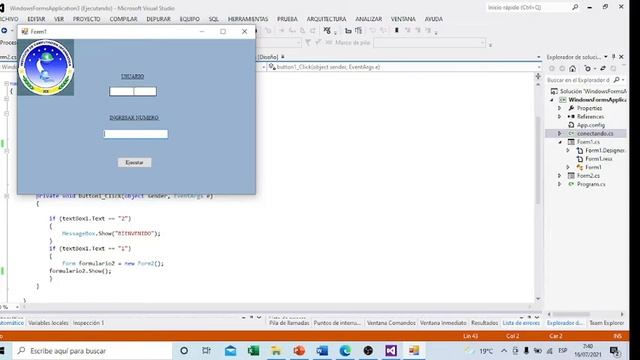The height and width of the screenshot is (360, 640).
Task: Switch to the Pila de llamadas tab
Action: click(289, 323)
